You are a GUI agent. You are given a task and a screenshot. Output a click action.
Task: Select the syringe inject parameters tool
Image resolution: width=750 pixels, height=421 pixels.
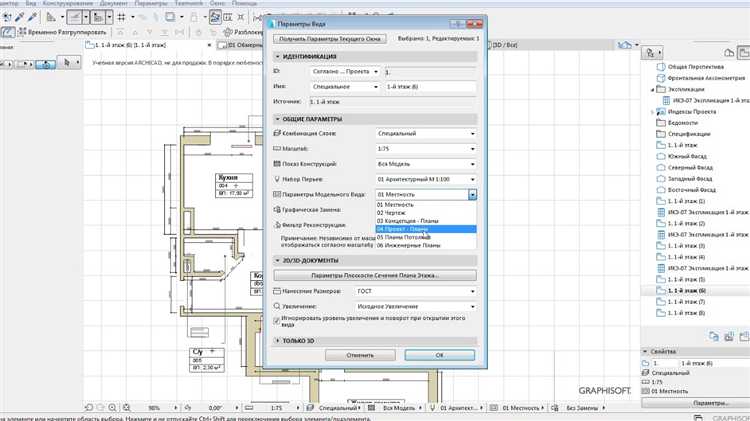coord(33,17)
